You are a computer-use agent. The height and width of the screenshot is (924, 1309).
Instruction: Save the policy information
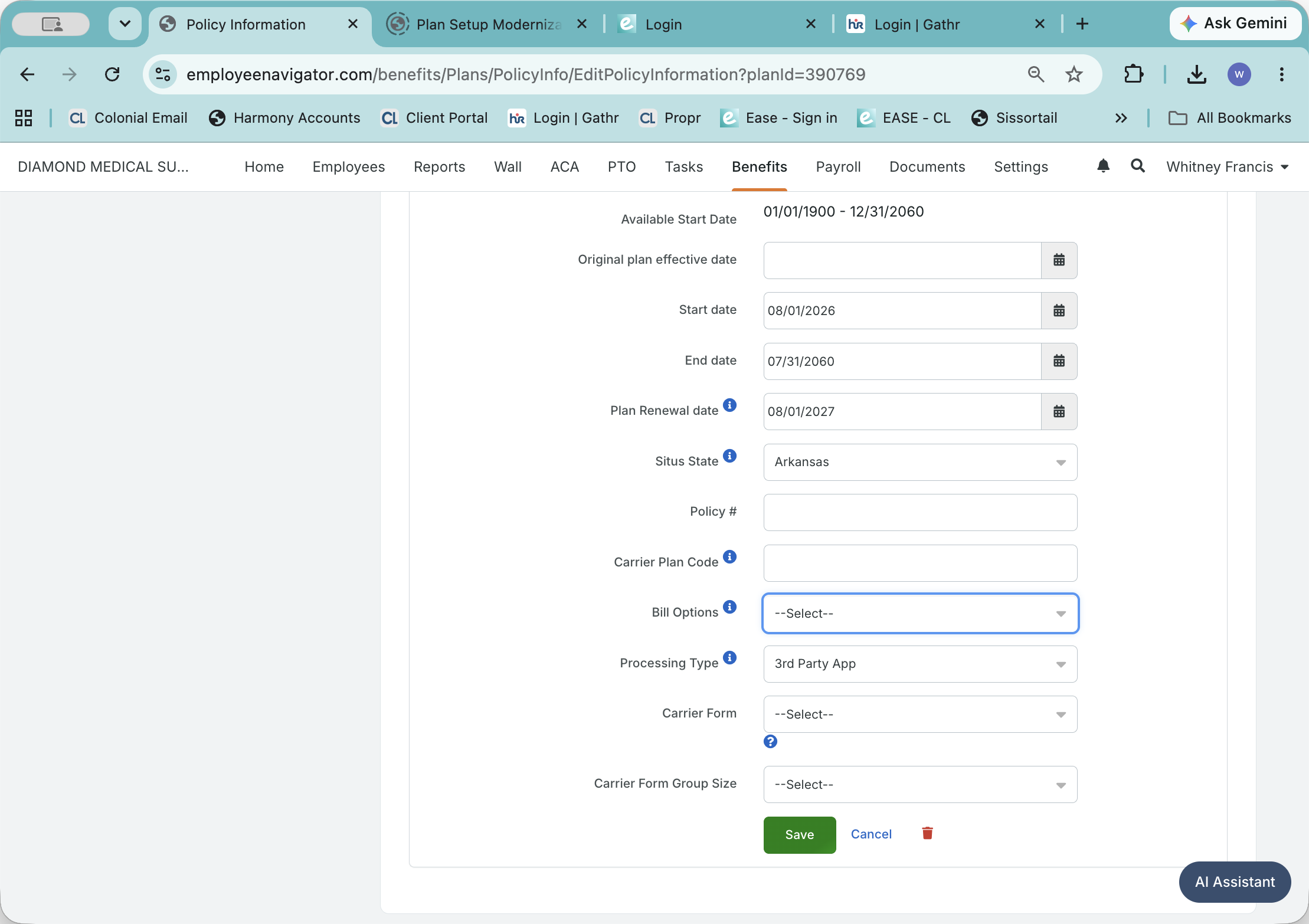click(800, 835)
